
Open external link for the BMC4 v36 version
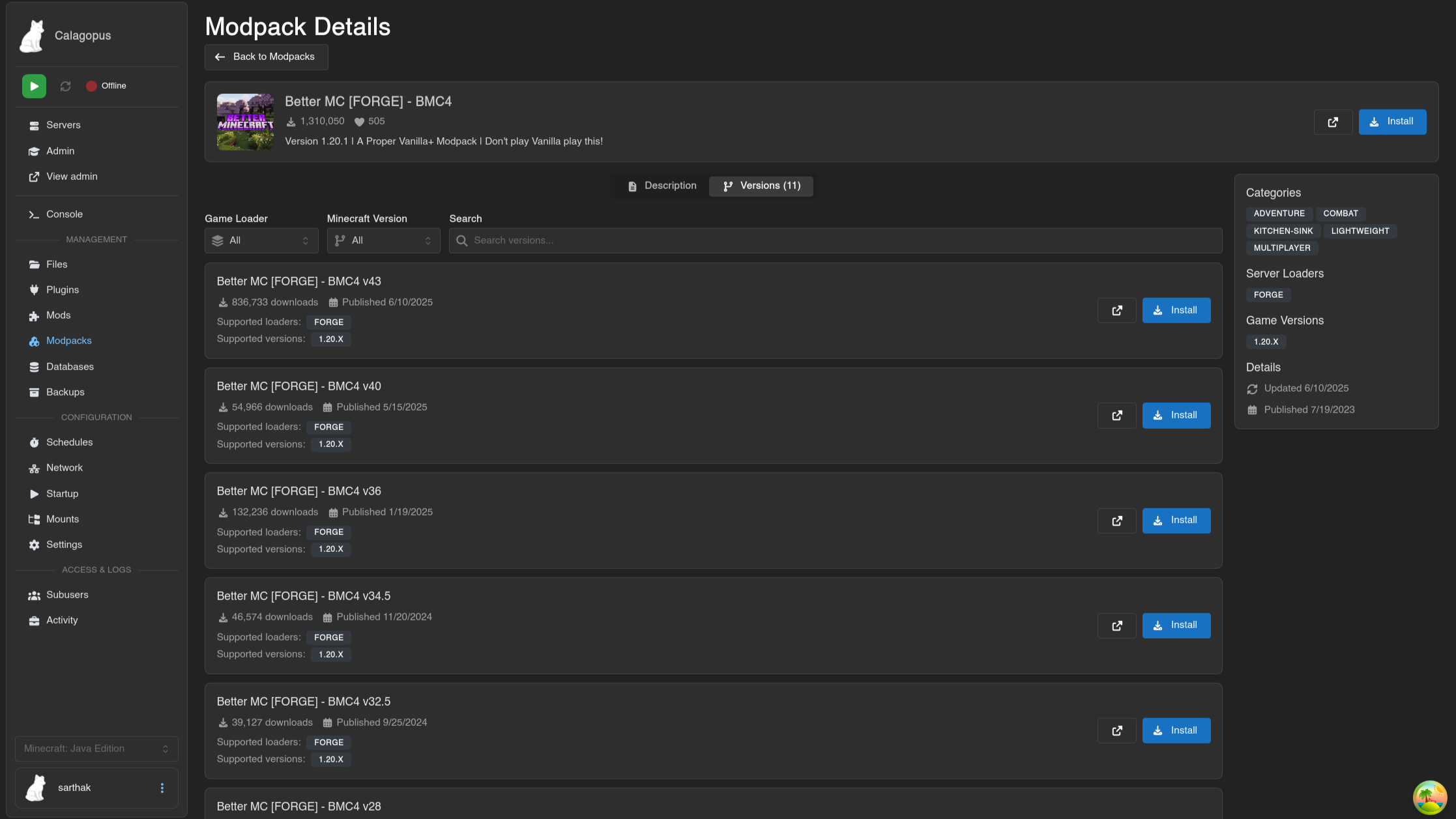point(1116,521)
